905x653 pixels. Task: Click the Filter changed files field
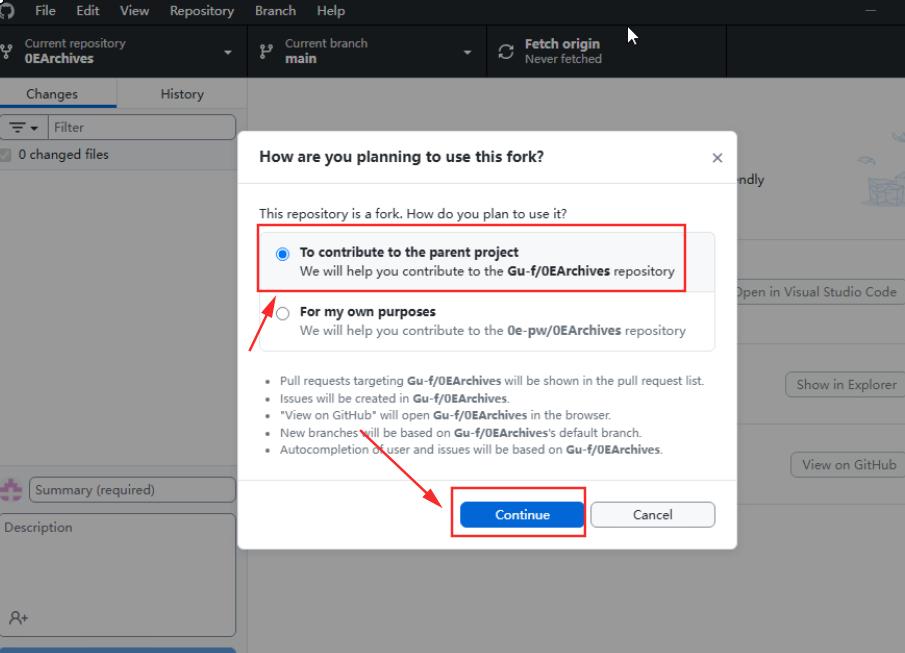(141, 128)
